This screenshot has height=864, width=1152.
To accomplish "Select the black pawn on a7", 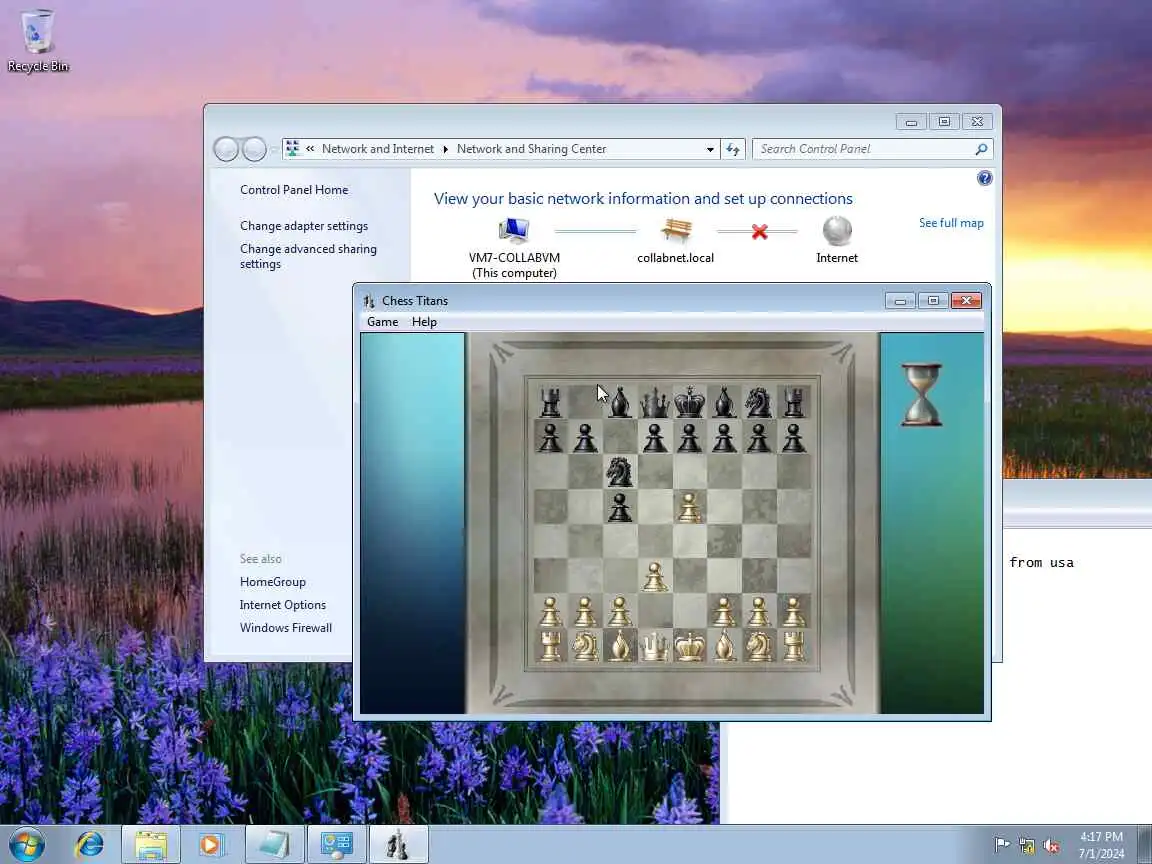I will pos(550,438).
